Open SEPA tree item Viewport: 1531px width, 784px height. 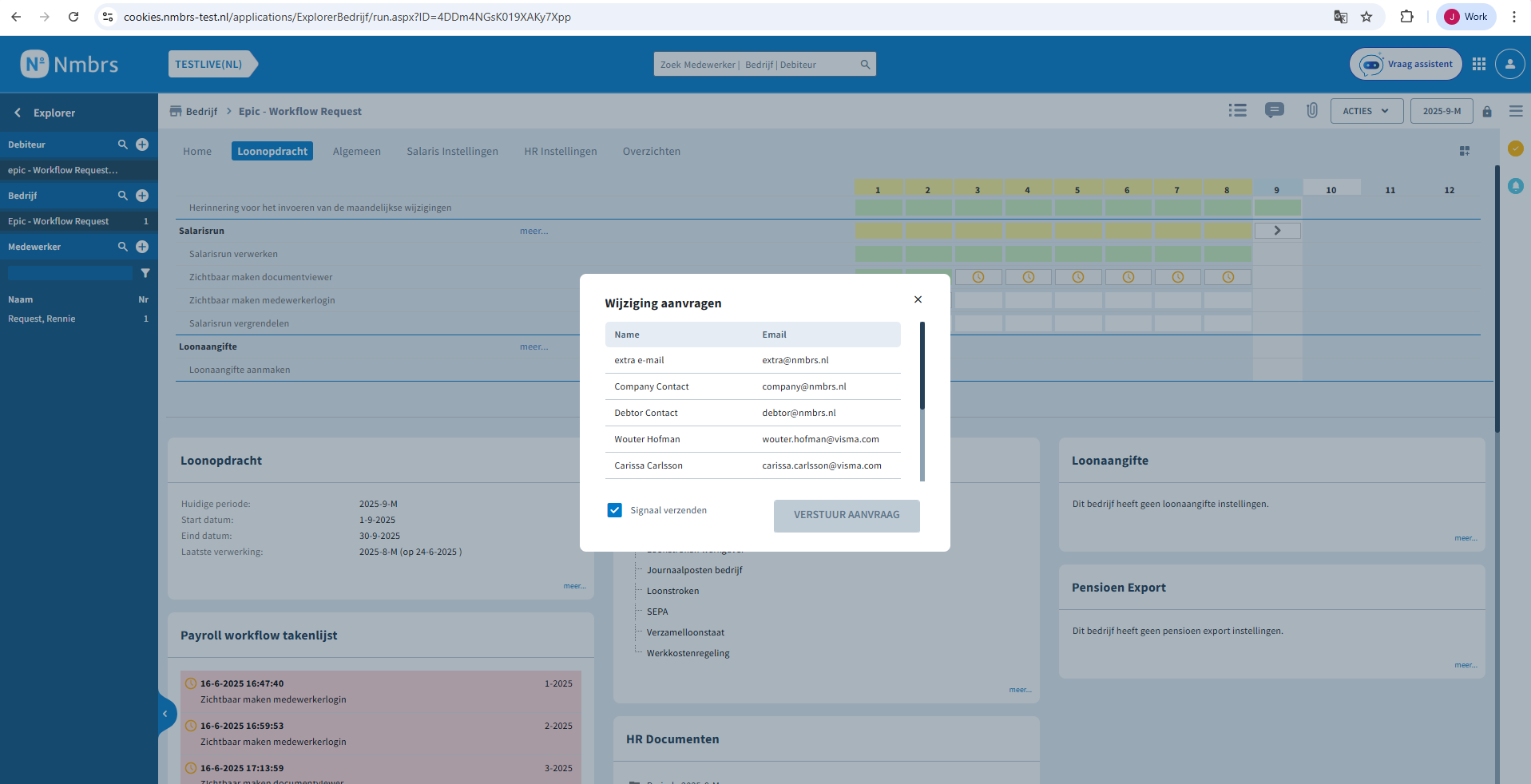pyautogui.click(x=657, y=612)
